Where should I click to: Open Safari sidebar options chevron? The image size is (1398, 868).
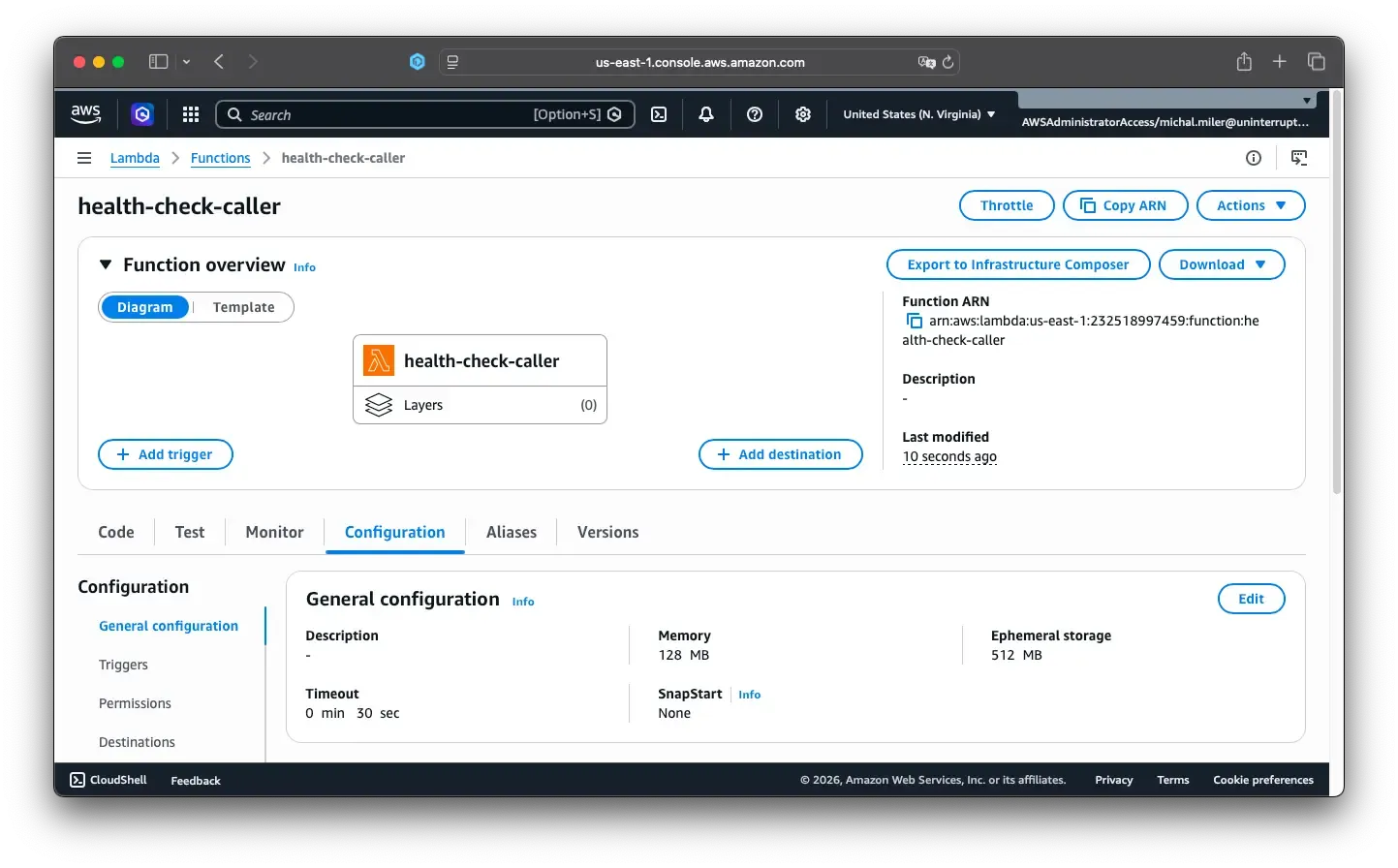[186, 62]
